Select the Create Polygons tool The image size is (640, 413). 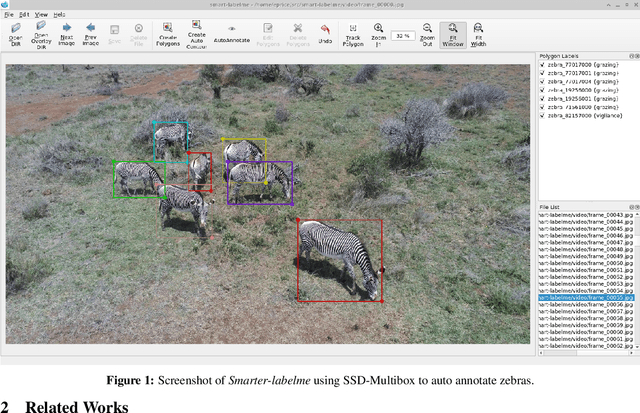point(168,35)
